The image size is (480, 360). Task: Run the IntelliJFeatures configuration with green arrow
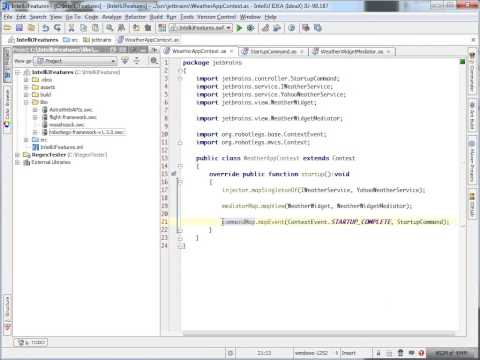point(239,28)
